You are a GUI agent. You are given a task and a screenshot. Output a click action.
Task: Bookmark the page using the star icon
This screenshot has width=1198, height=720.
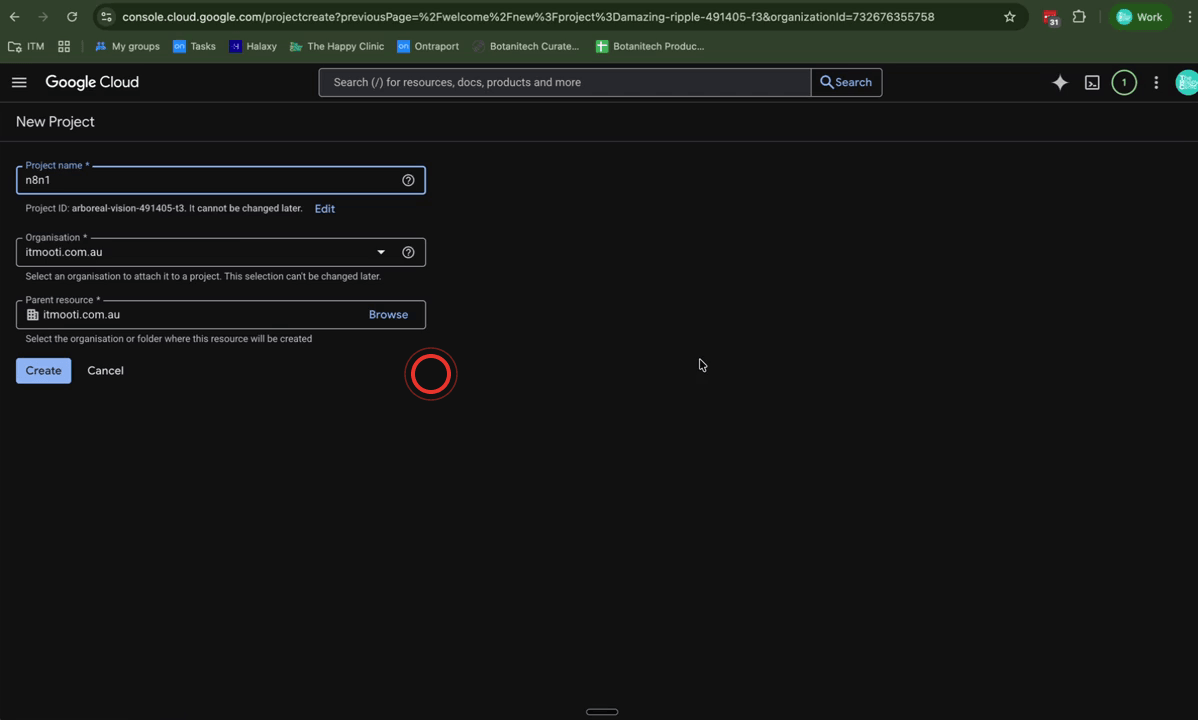tap(1009, 16)
